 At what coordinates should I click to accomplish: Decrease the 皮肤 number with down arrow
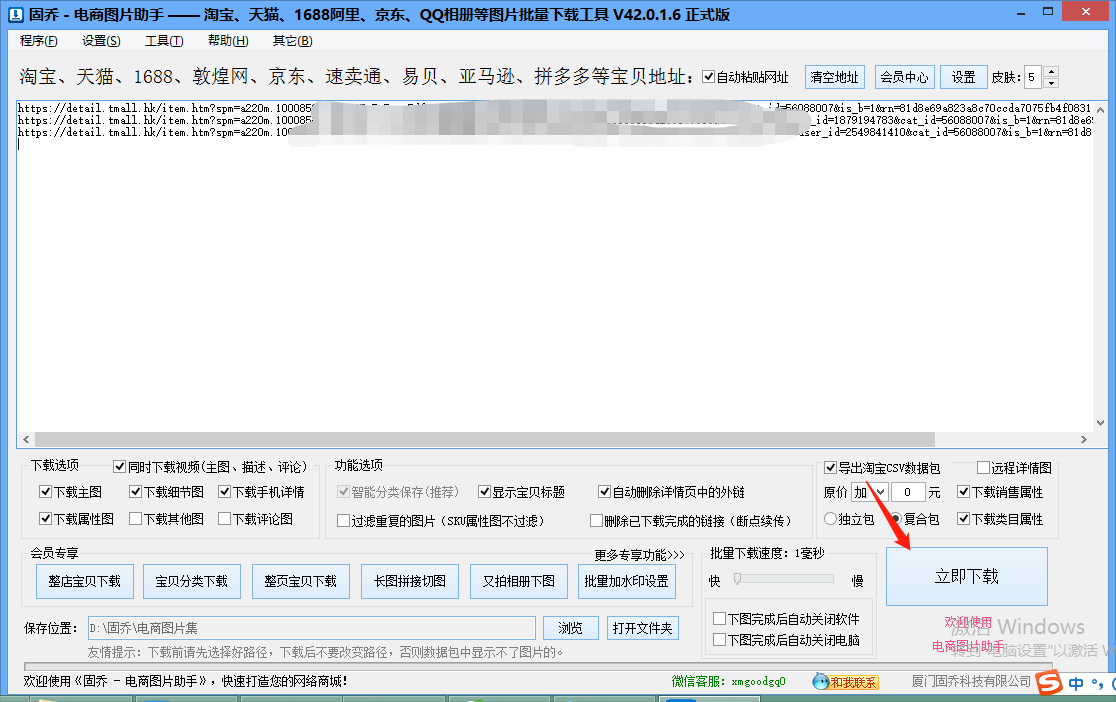point(1051,83)
